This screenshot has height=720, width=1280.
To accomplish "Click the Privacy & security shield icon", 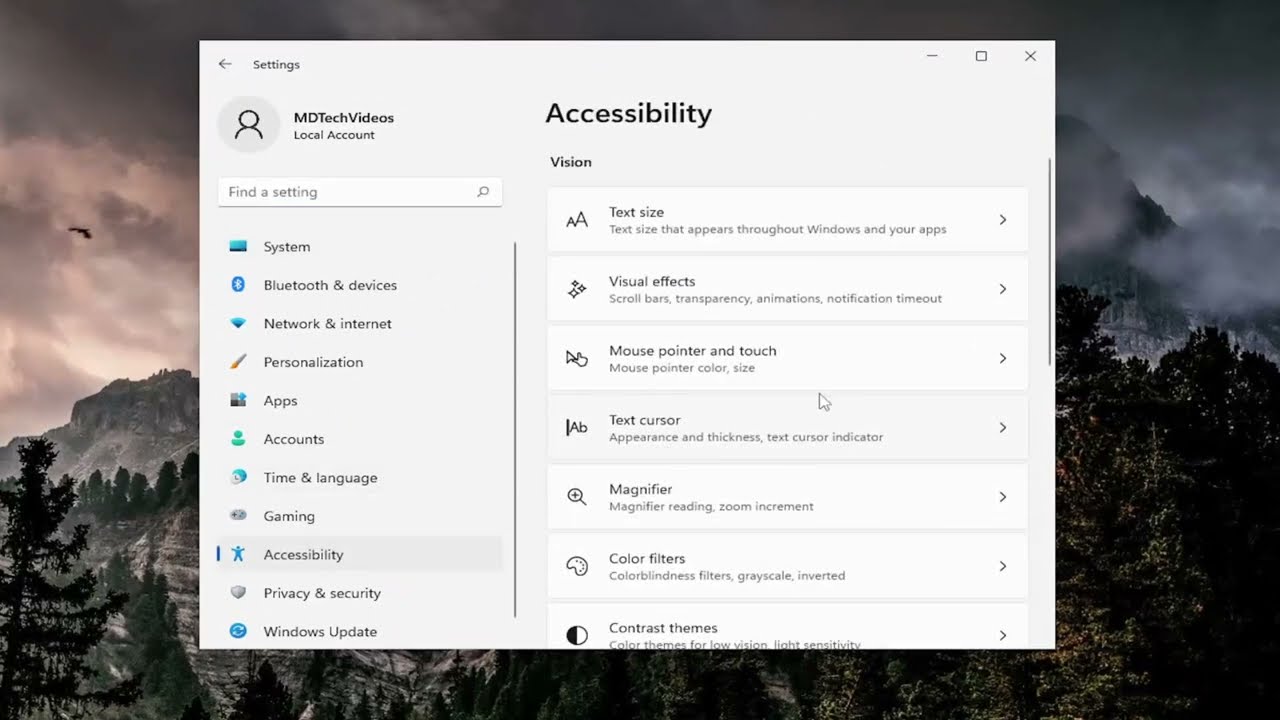I will pyautogui.click(x=238, y=593).
